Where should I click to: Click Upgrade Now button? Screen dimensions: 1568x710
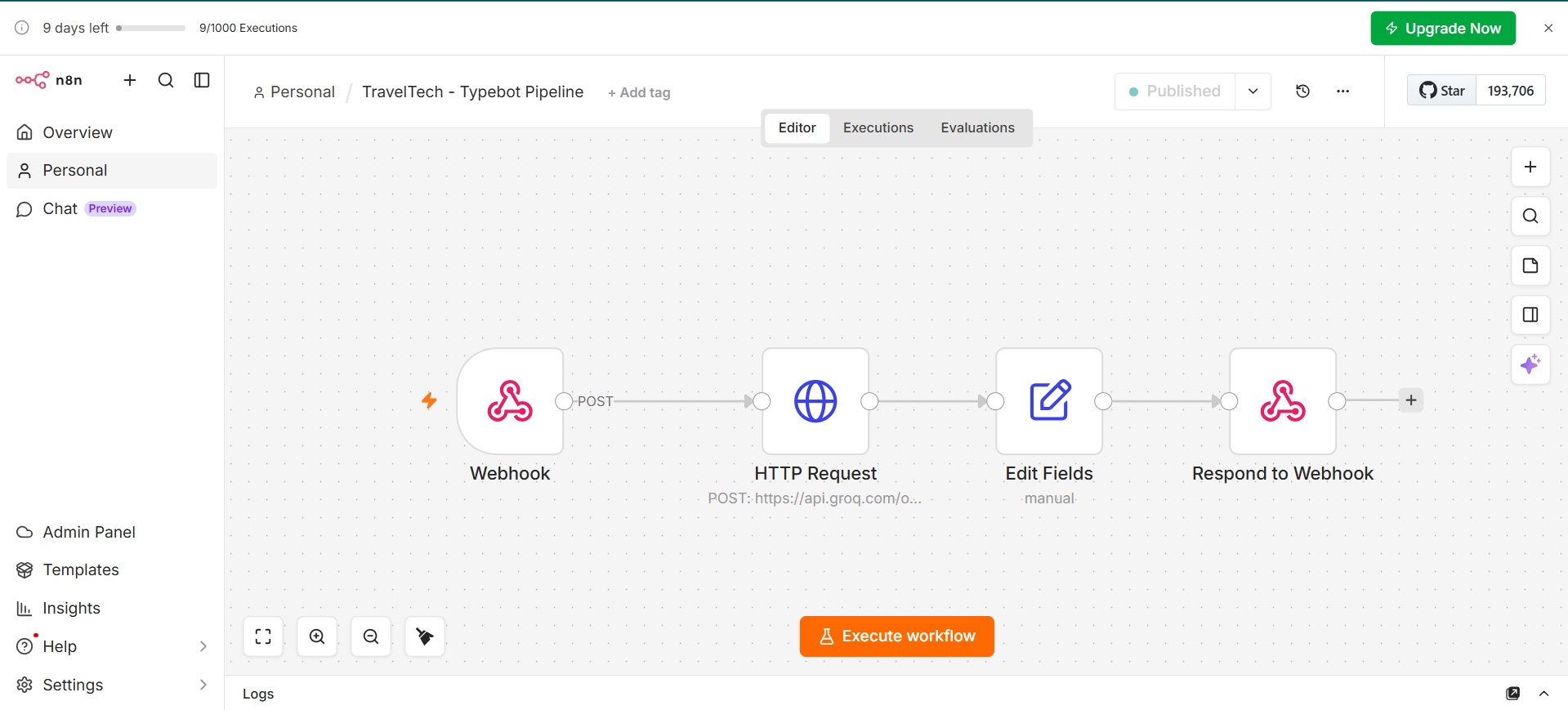point(1443,29)
